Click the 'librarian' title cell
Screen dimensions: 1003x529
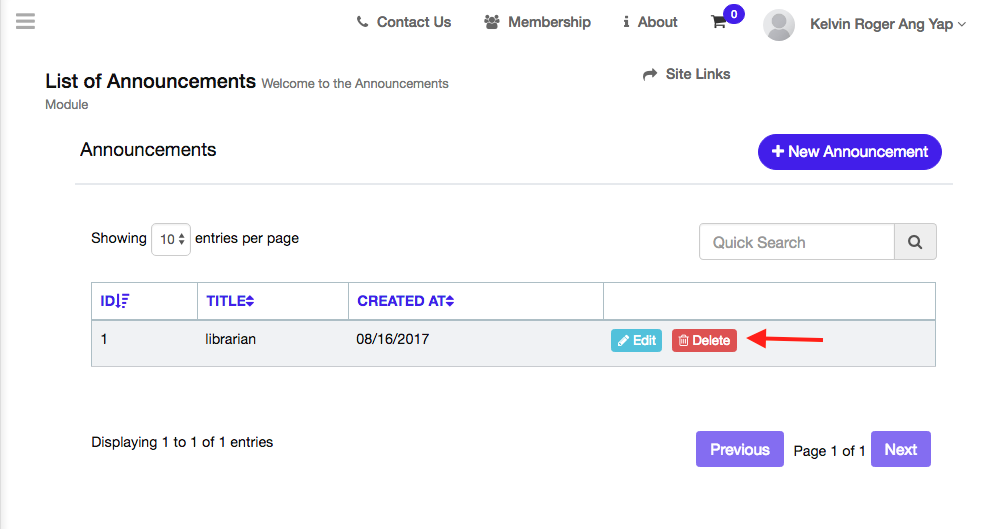pos(230,339)
